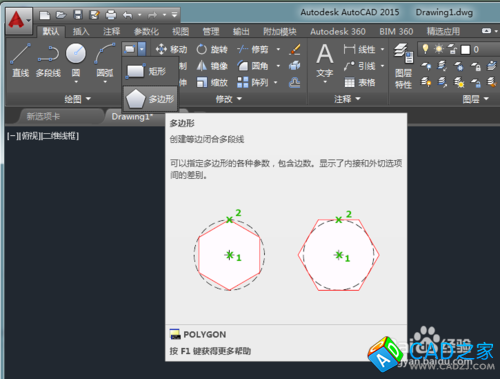Switch to the 管理 ribbon tab
The image size is (500, 379).
(x=211, y=32)
